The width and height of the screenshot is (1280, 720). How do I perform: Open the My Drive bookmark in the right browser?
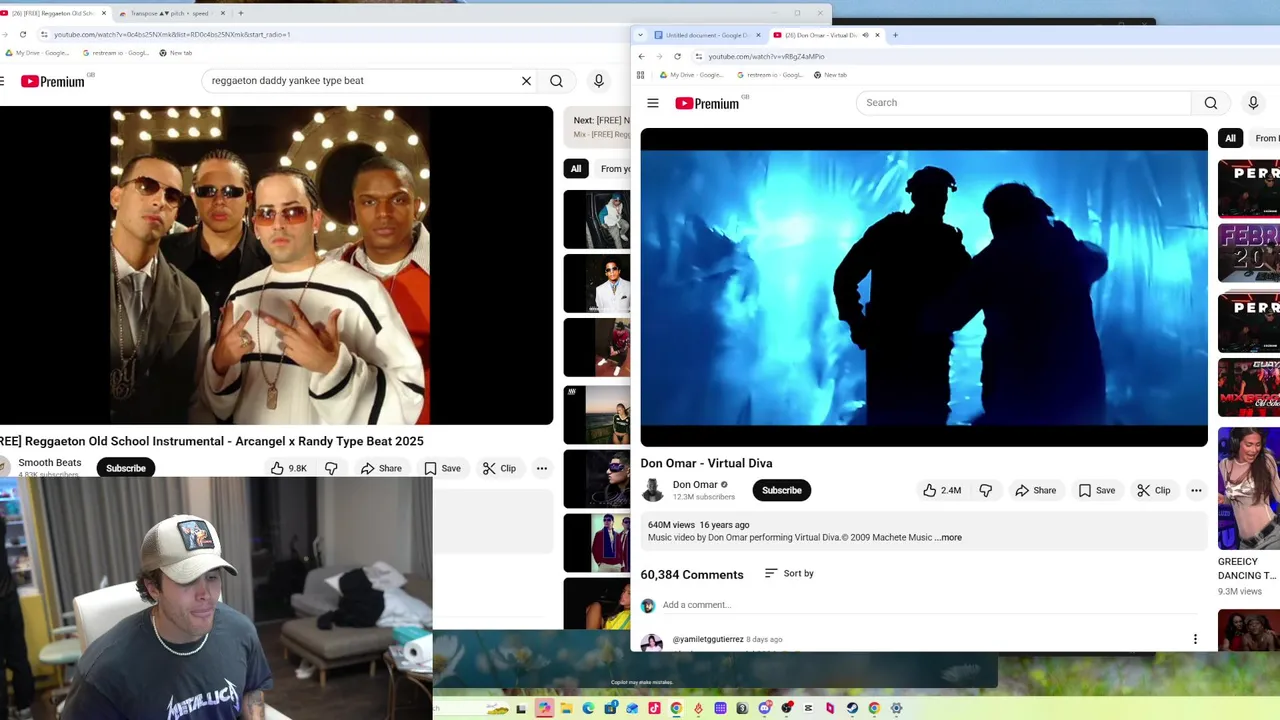pos(692,75)
